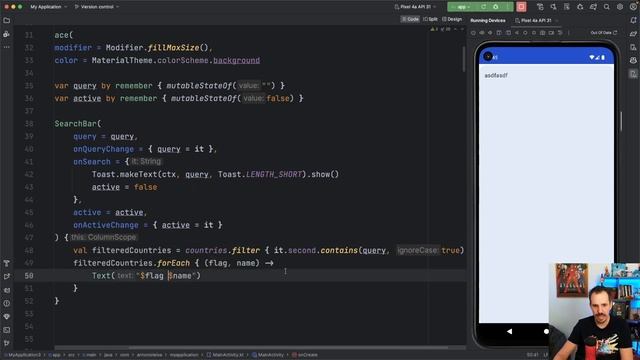
Task: Open the Build hammer tool window
Action: [7, 263]
